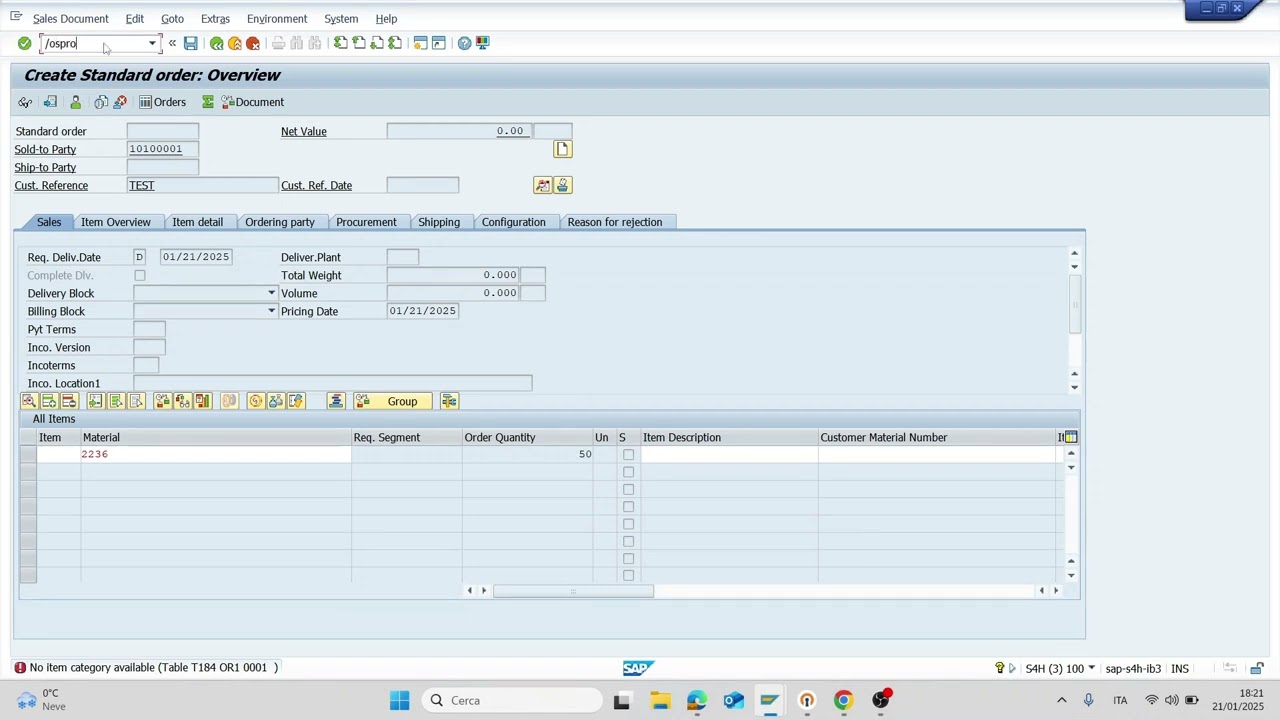Click the Pyt Terms input field
This screenshot has height=720, width=1280.
point(149,329)
